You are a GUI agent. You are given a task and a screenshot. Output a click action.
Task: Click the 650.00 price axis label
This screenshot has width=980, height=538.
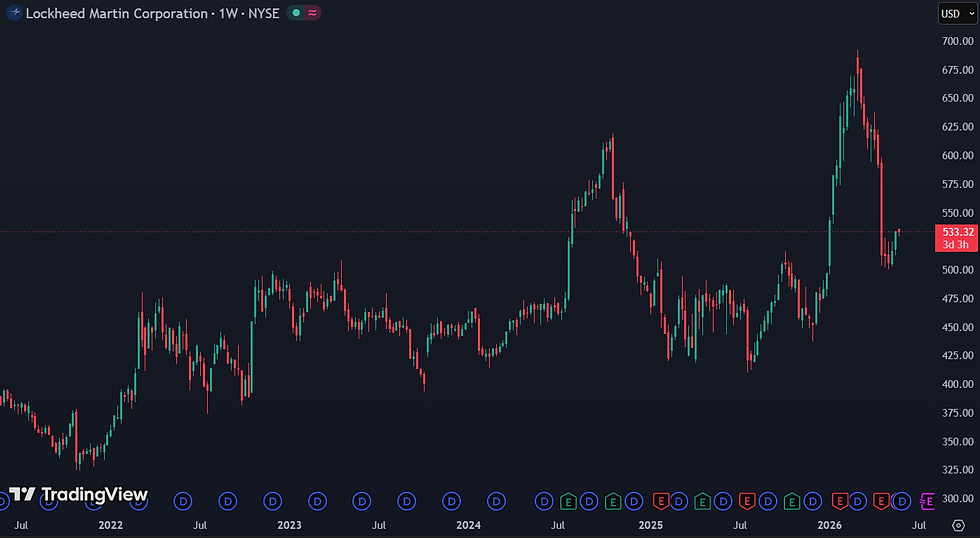coord(958,98)
